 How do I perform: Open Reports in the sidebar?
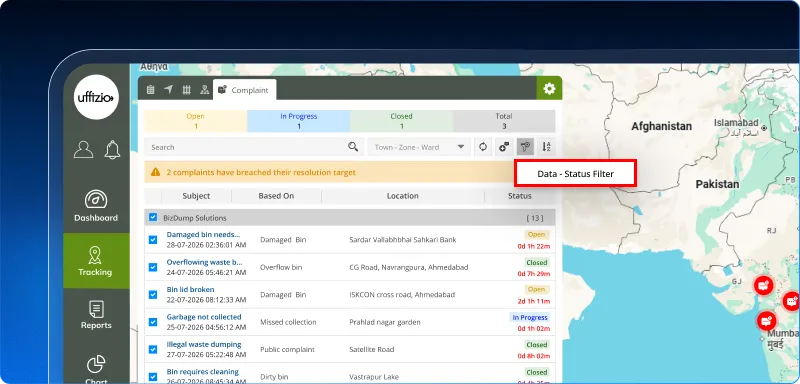click(96, 315)
